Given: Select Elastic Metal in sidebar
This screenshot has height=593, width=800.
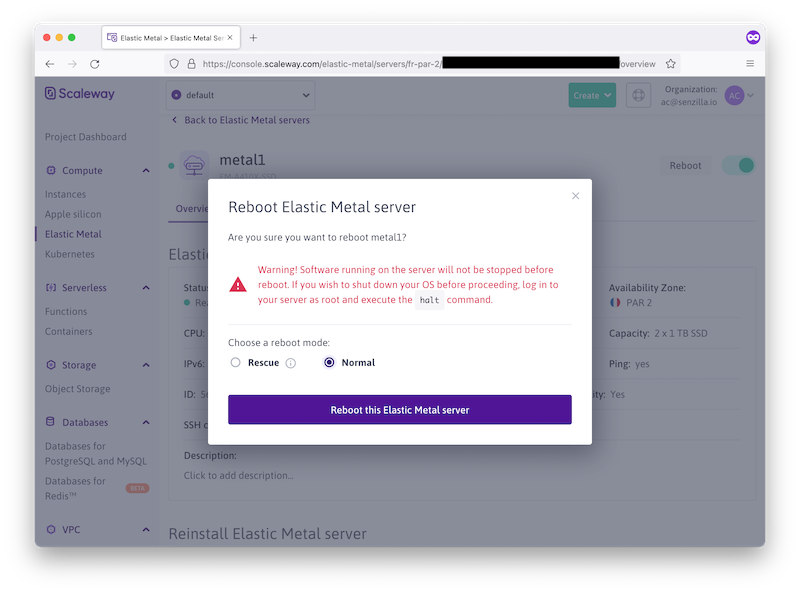Looking at the screenshot, I should [x=73, y=234].
